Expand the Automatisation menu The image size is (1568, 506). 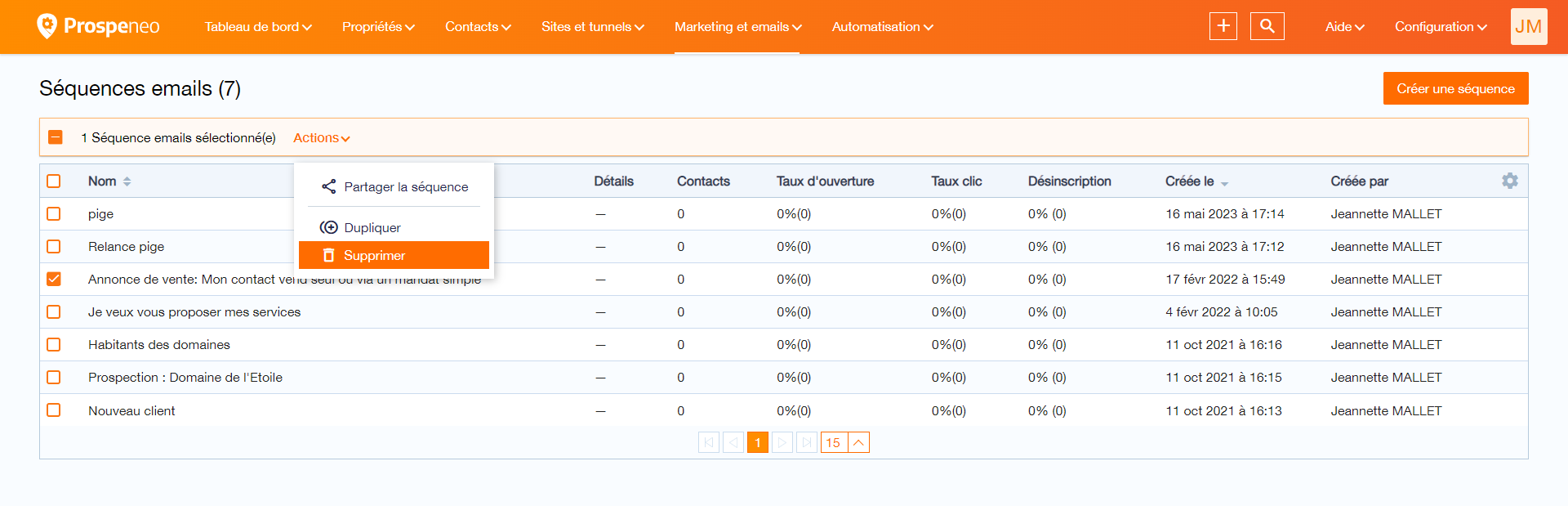click(882, 26)
